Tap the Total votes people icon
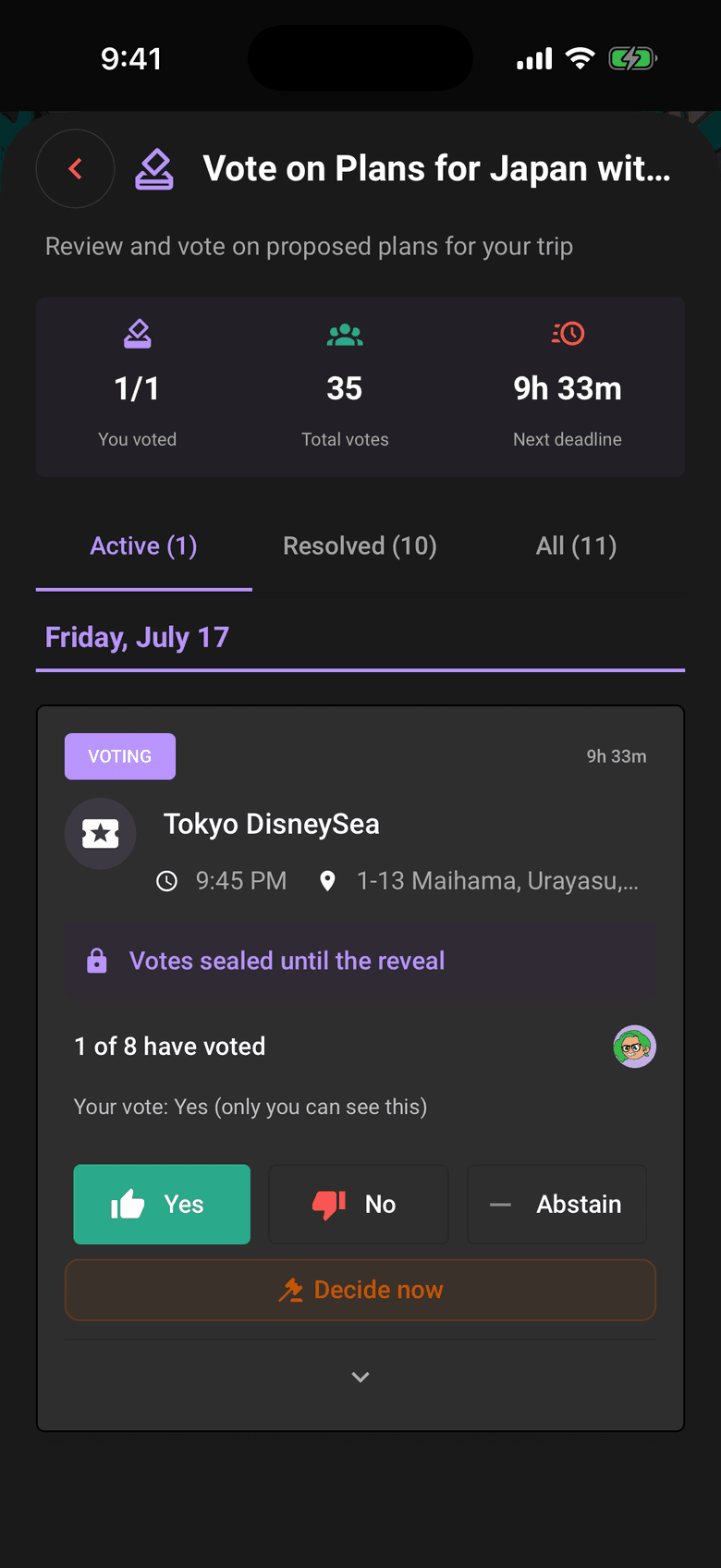Image resolution: width=721 pixels, height=1568 pixels. [345, 335]
